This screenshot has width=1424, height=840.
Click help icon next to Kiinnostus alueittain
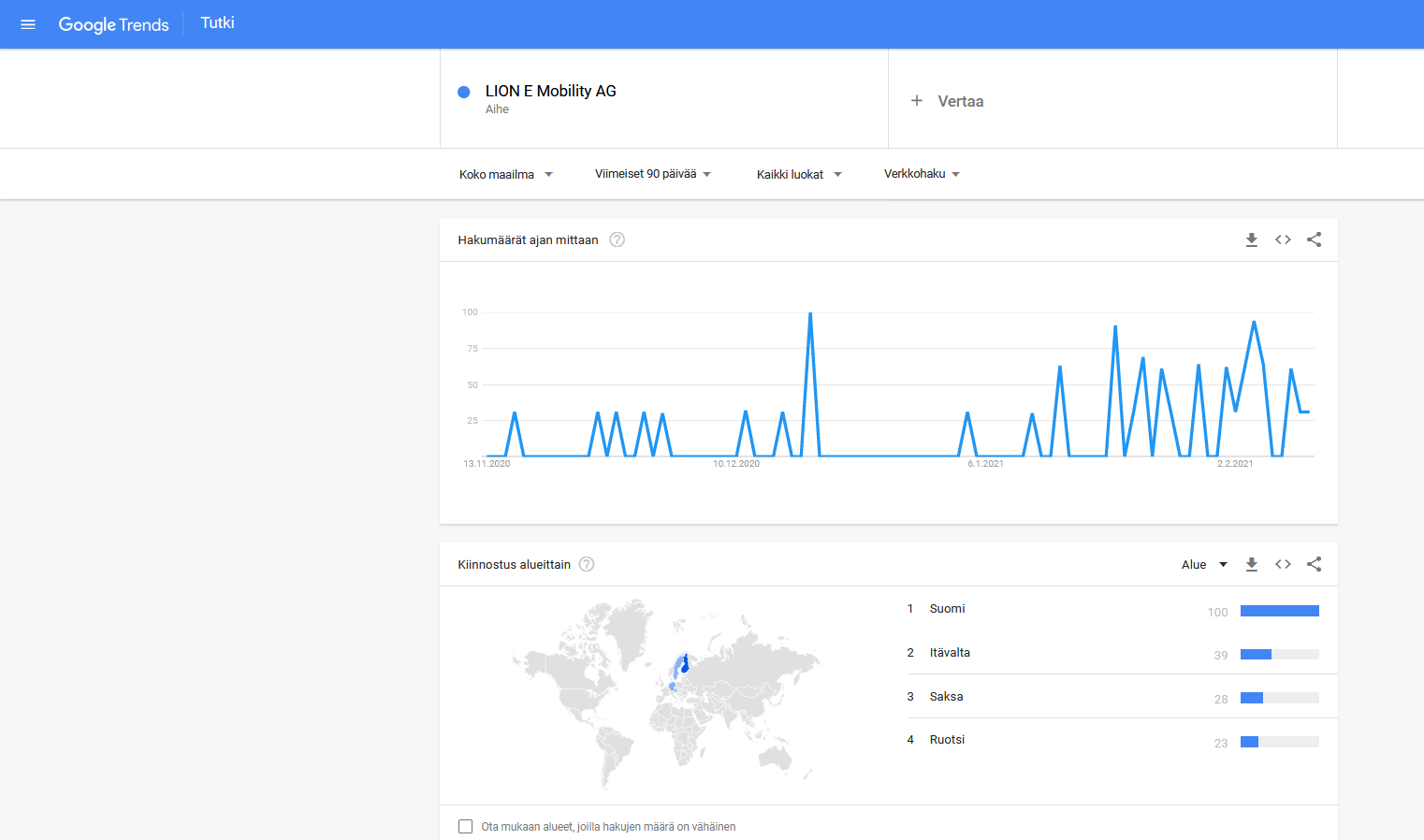point(587,565)
